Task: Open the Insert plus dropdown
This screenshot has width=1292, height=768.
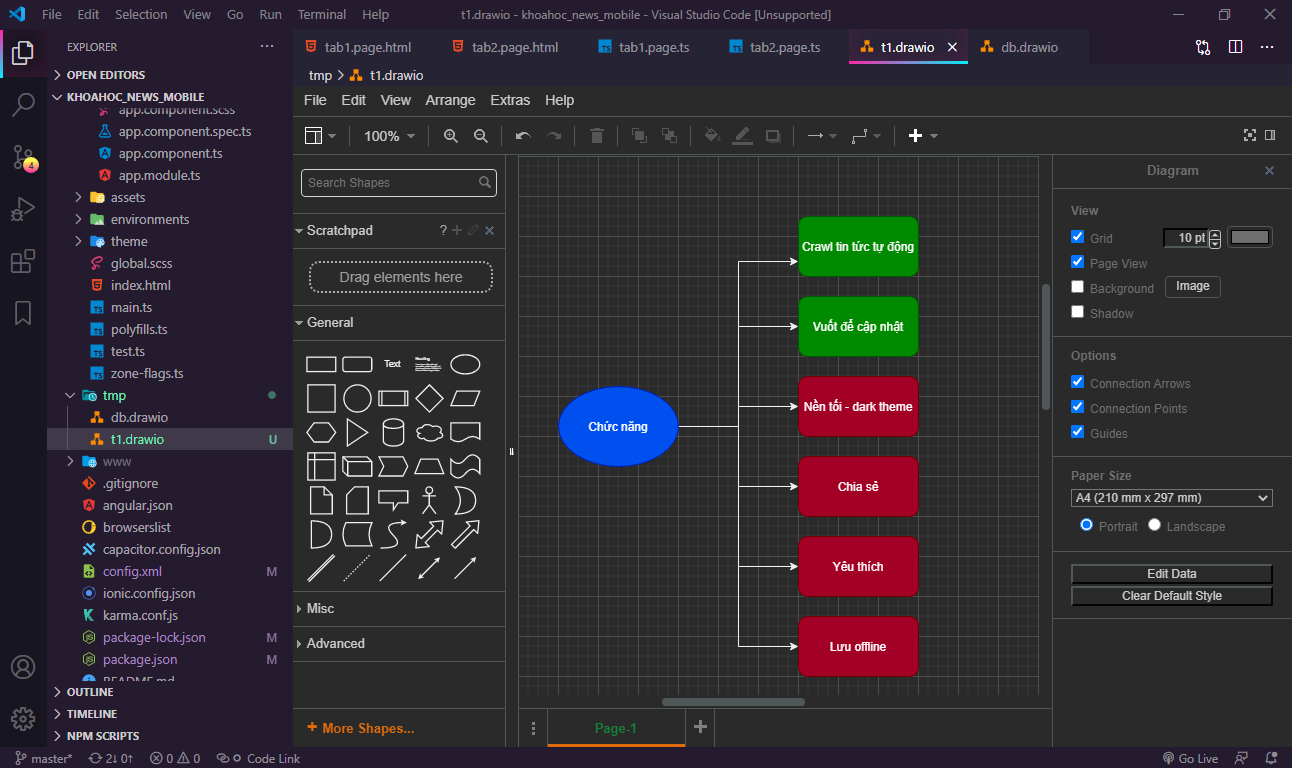Action: (x=922, y=136)
